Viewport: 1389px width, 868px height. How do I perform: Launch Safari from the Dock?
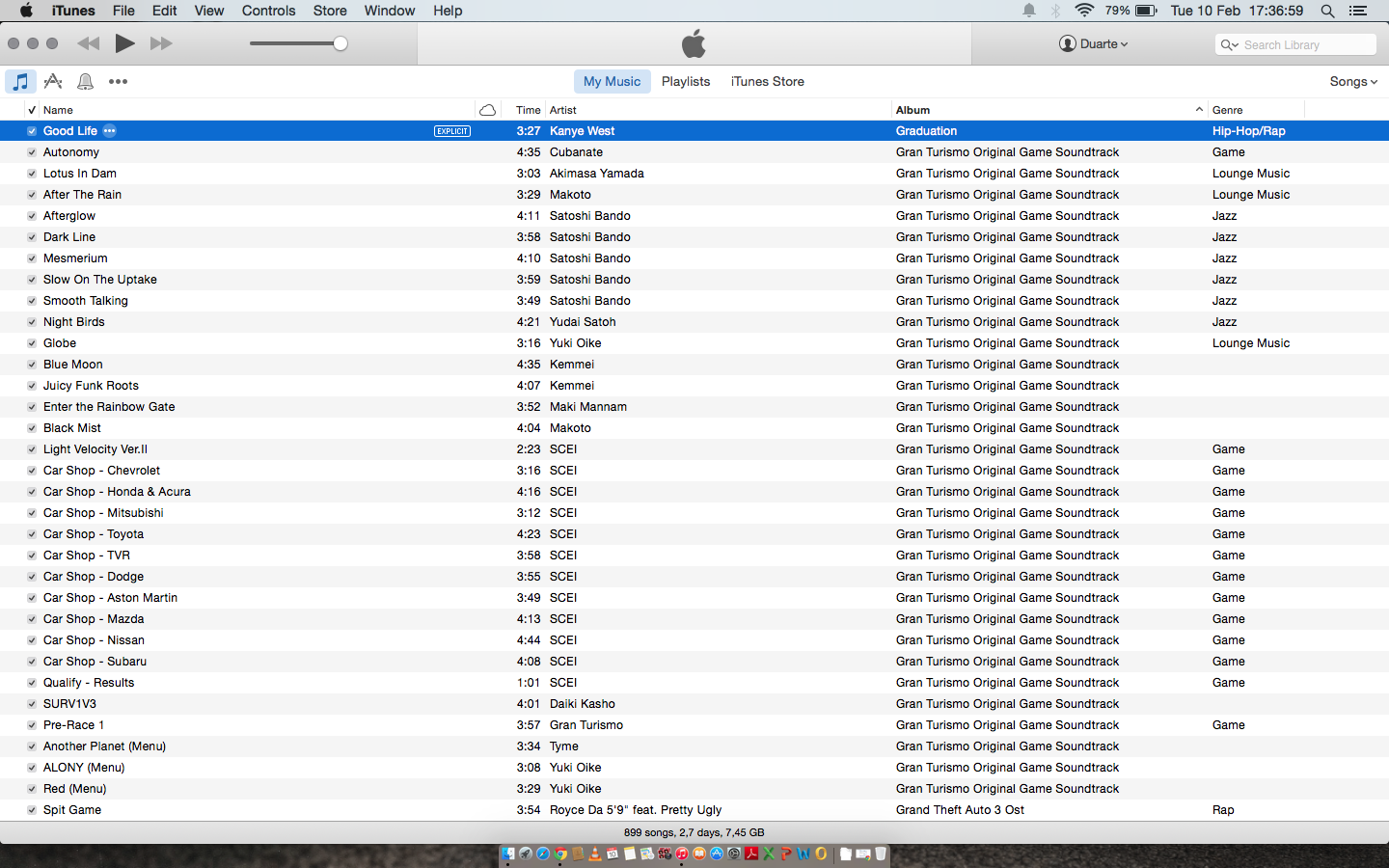pos(543,854)
